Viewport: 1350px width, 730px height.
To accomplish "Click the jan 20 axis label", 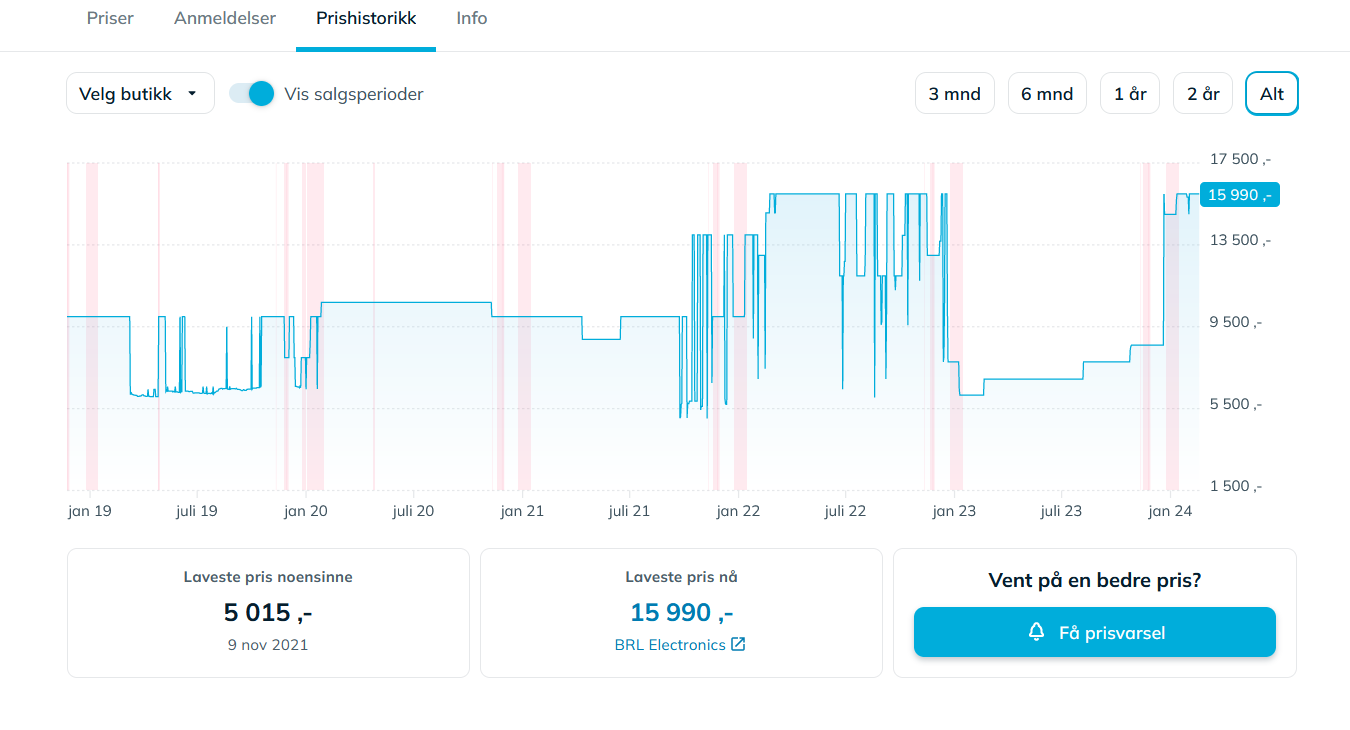I will pos(305,511).
